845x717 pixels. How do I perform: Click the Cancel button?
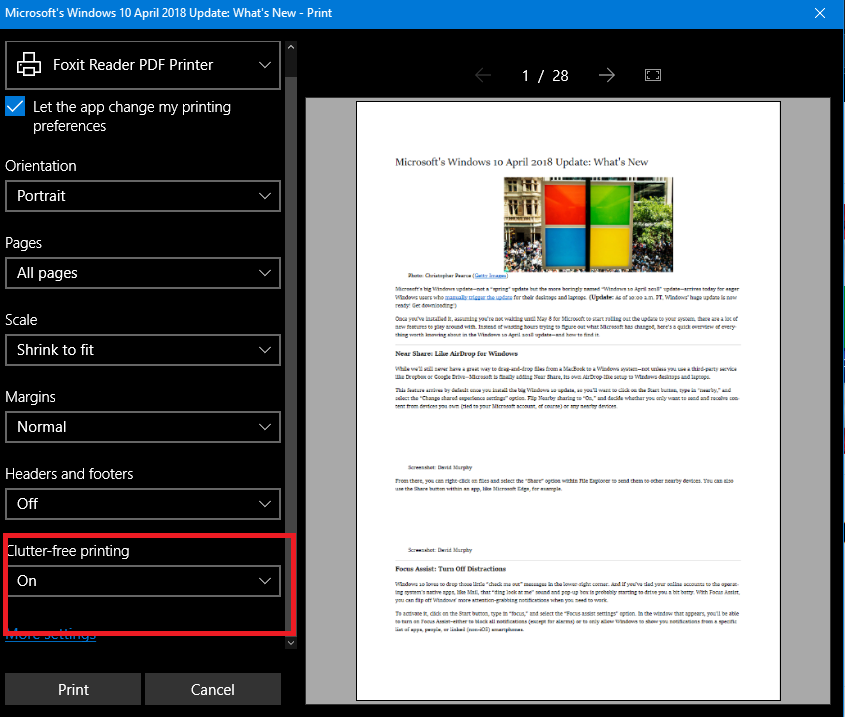[x=212, y=690]
